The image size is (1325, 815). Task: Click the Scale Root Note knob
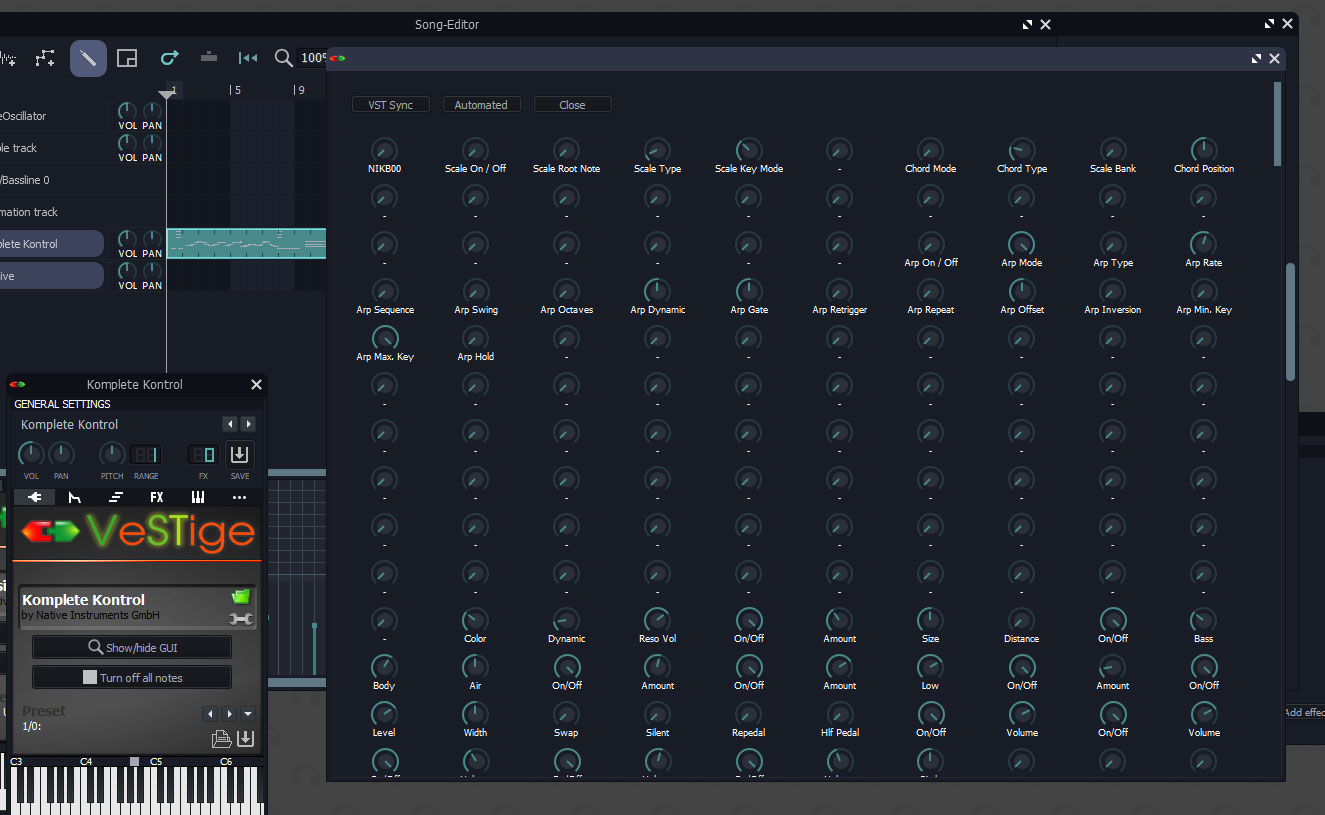(566, 151)
